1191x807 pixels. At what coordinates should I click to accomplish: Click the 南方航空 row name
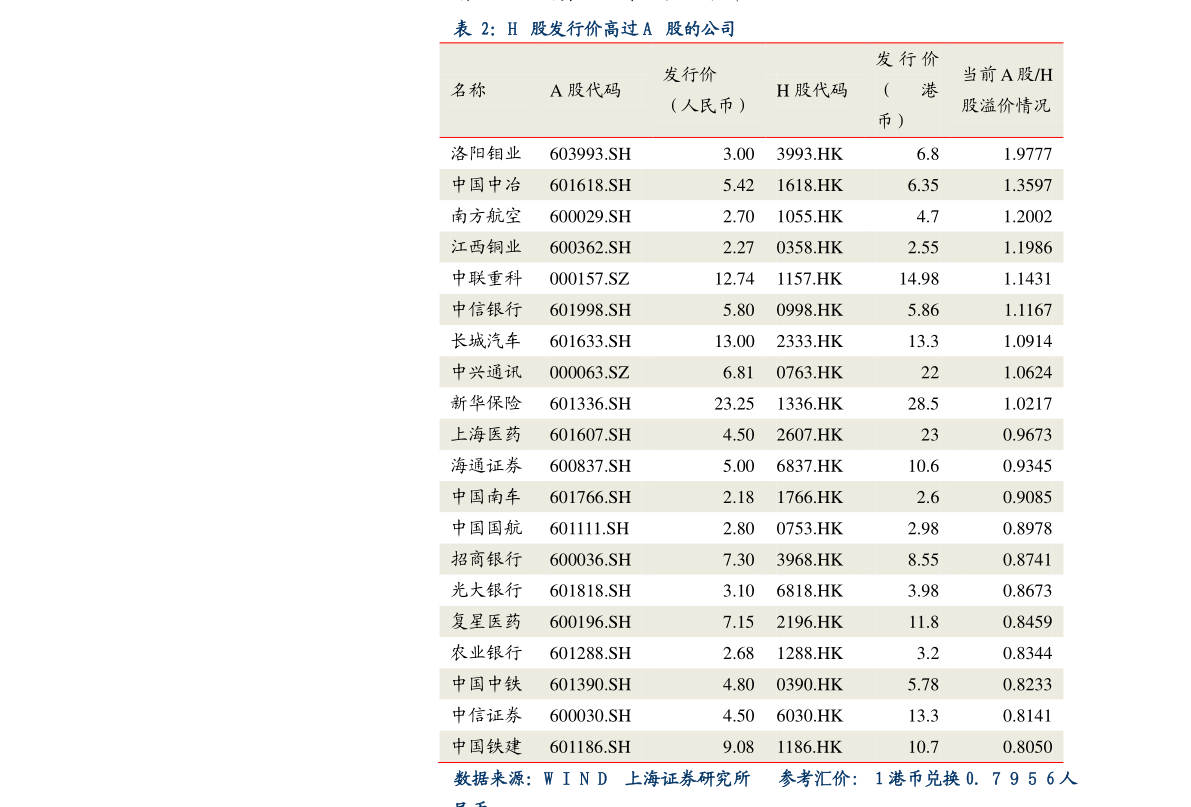click(486, 216)
